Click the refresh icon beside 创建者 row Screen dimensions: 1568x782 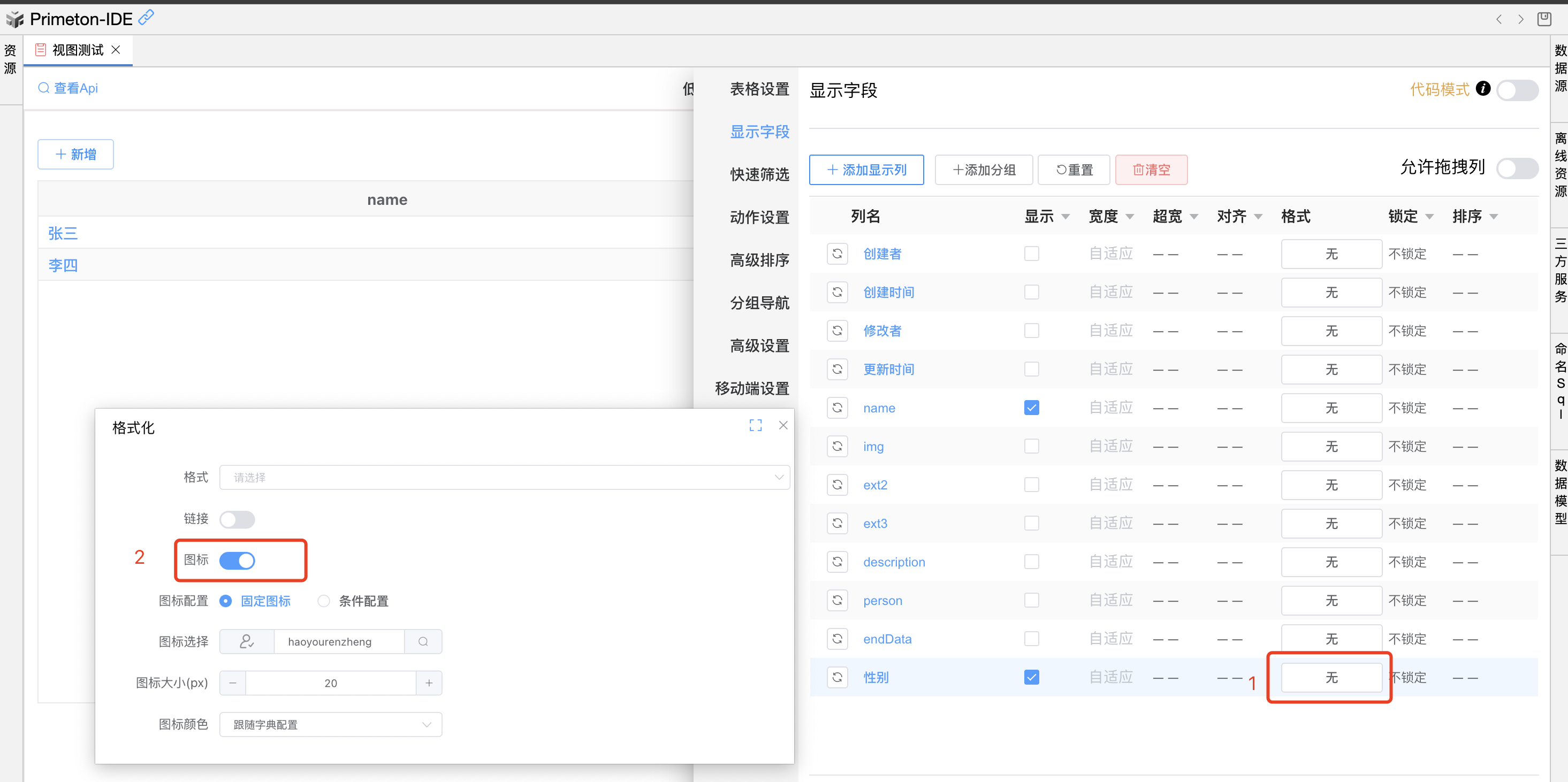[x=837, y=254]
